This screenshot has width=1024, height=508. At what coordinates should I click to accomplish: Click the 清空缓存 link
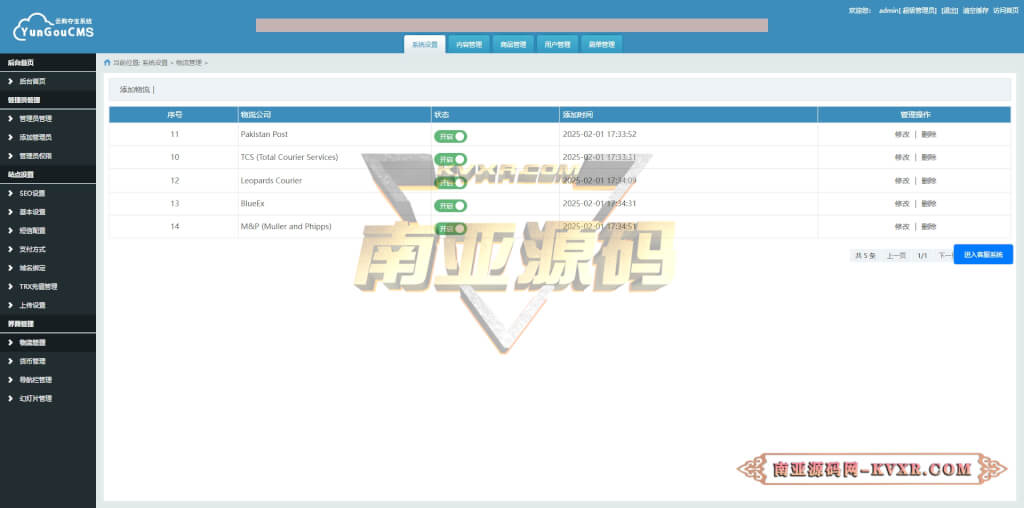click(x=974, y=10)
